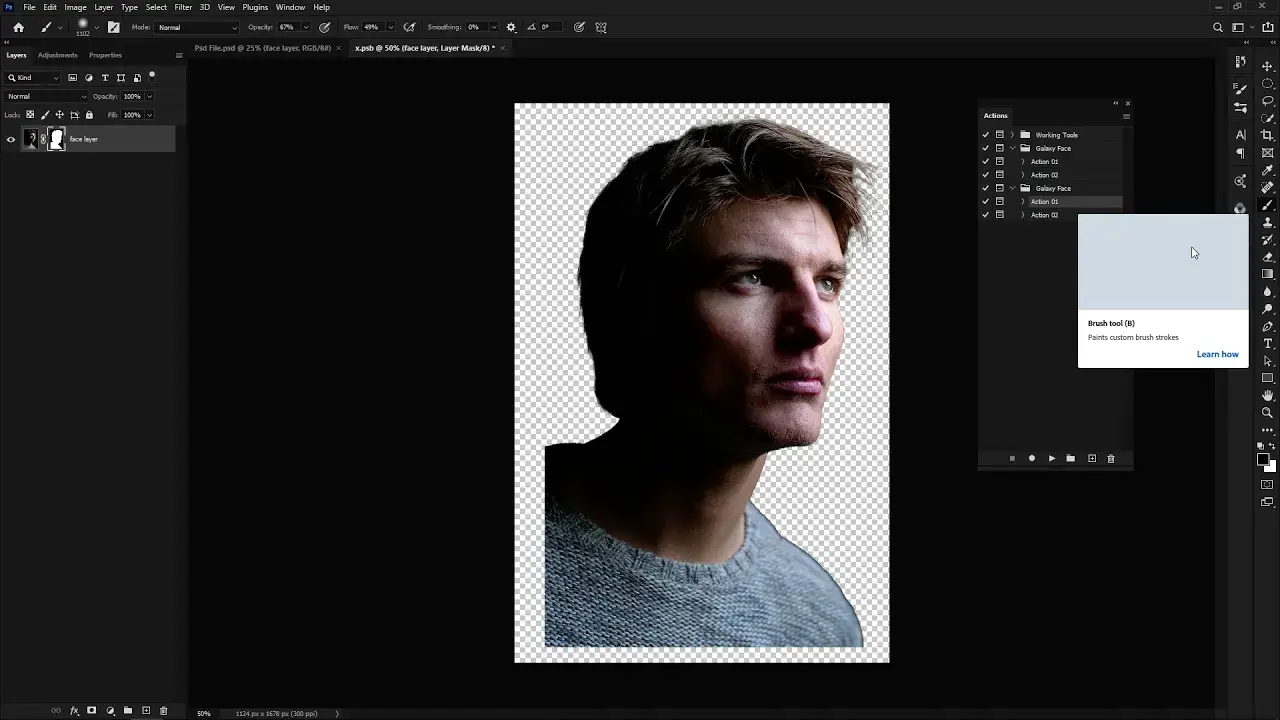Image resolution: width=1280 pixels, height=720 pixels.
Task: Select the Move tool
Action: [x=1268, y=66]
